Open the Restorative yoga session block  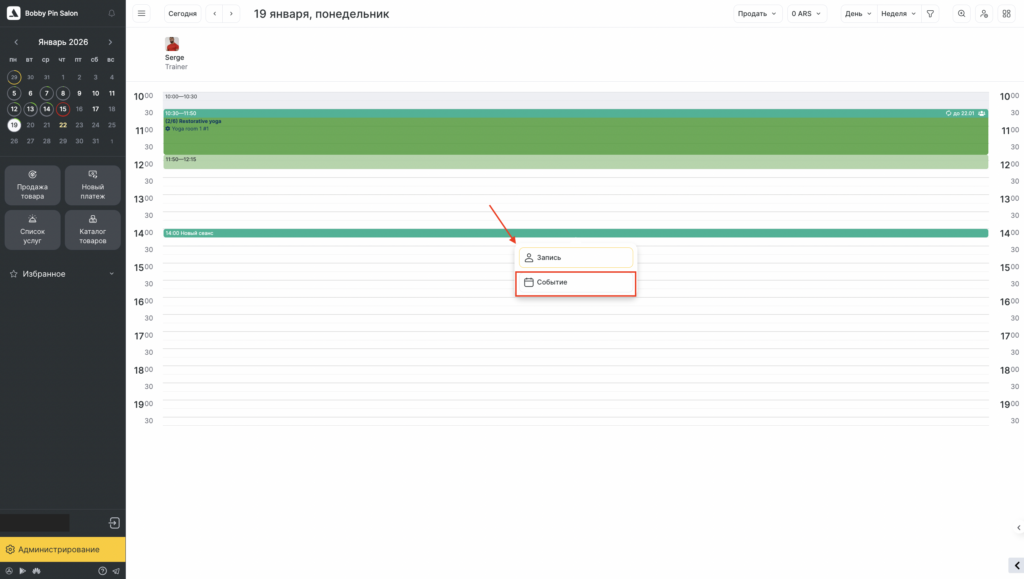(x=575, y=137)
